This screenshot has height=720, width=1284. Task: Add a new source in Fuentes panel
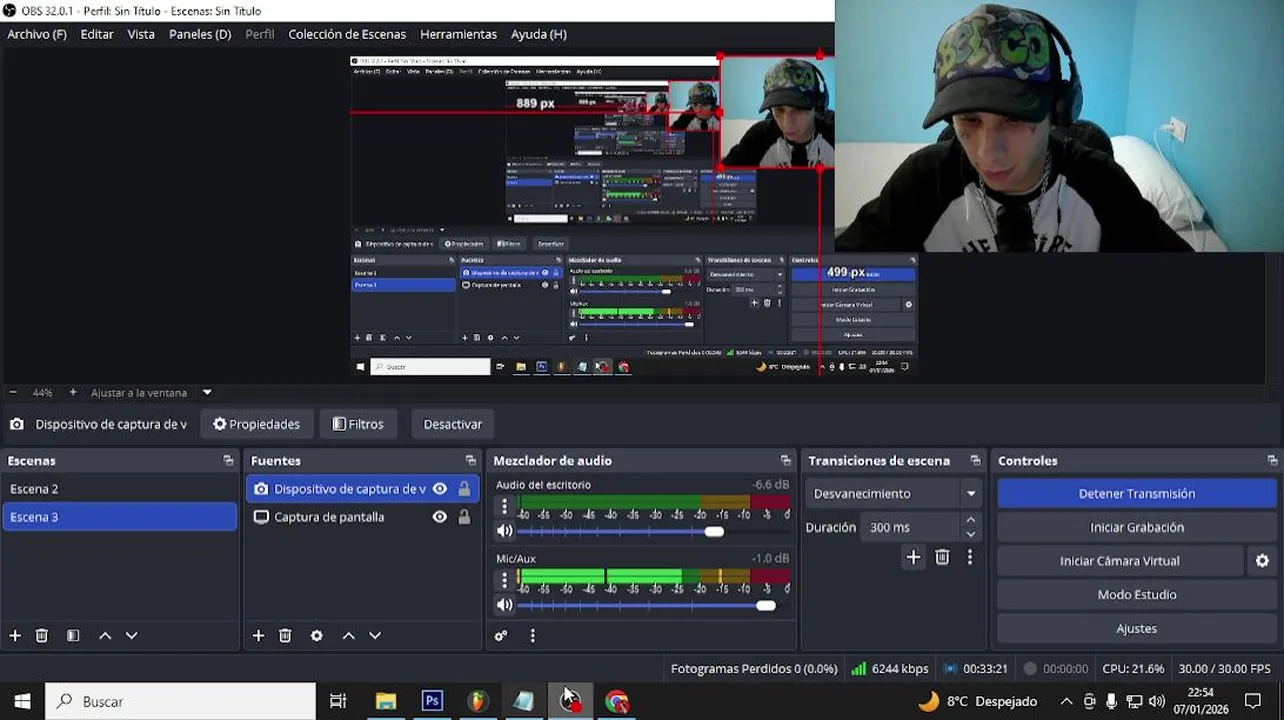click(258, 635)
